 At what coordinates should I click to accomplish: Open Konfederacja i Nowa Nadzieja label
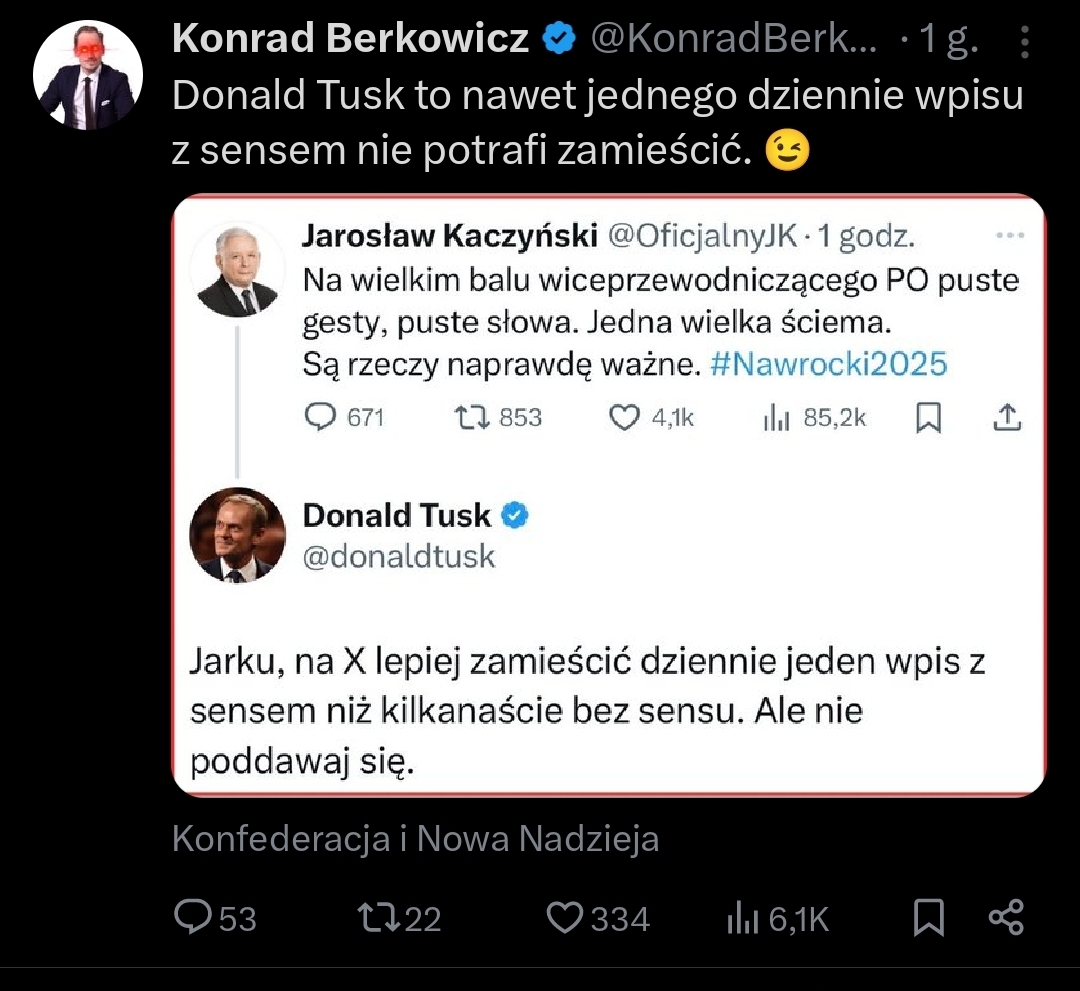415,839
